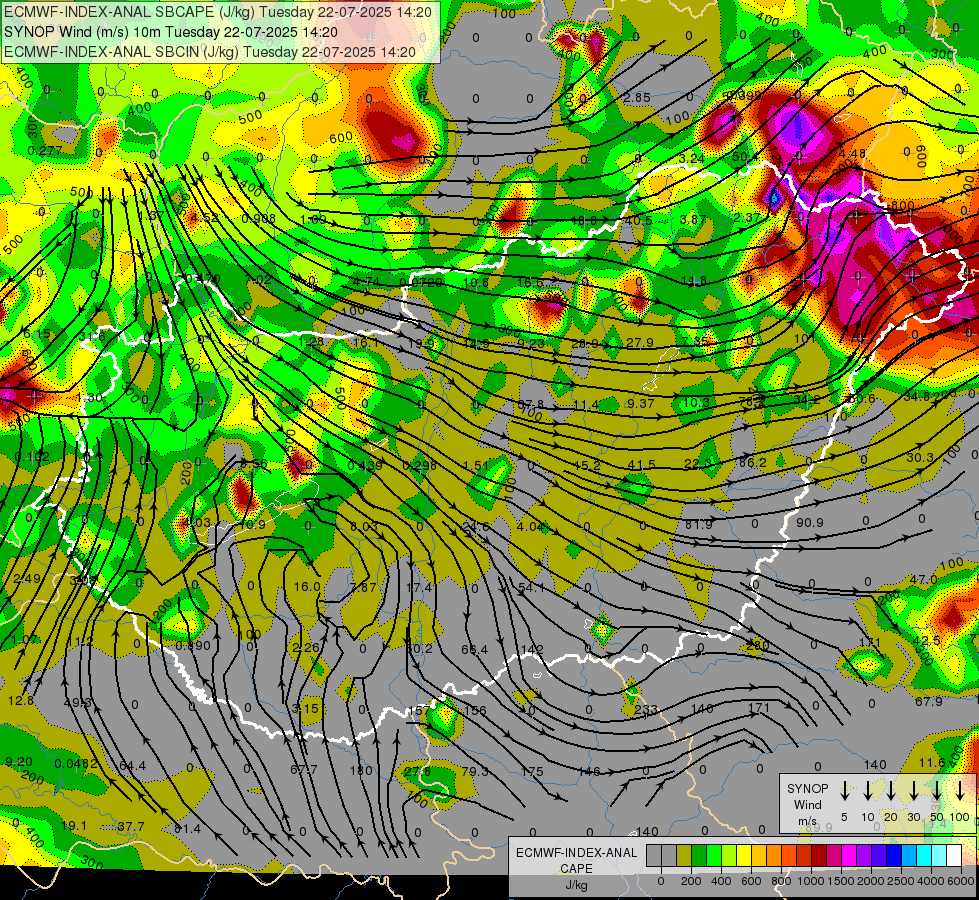Click the map value 67.9
Screen dimensions: 979x900
pyautogui.click(x=928, y=701)
